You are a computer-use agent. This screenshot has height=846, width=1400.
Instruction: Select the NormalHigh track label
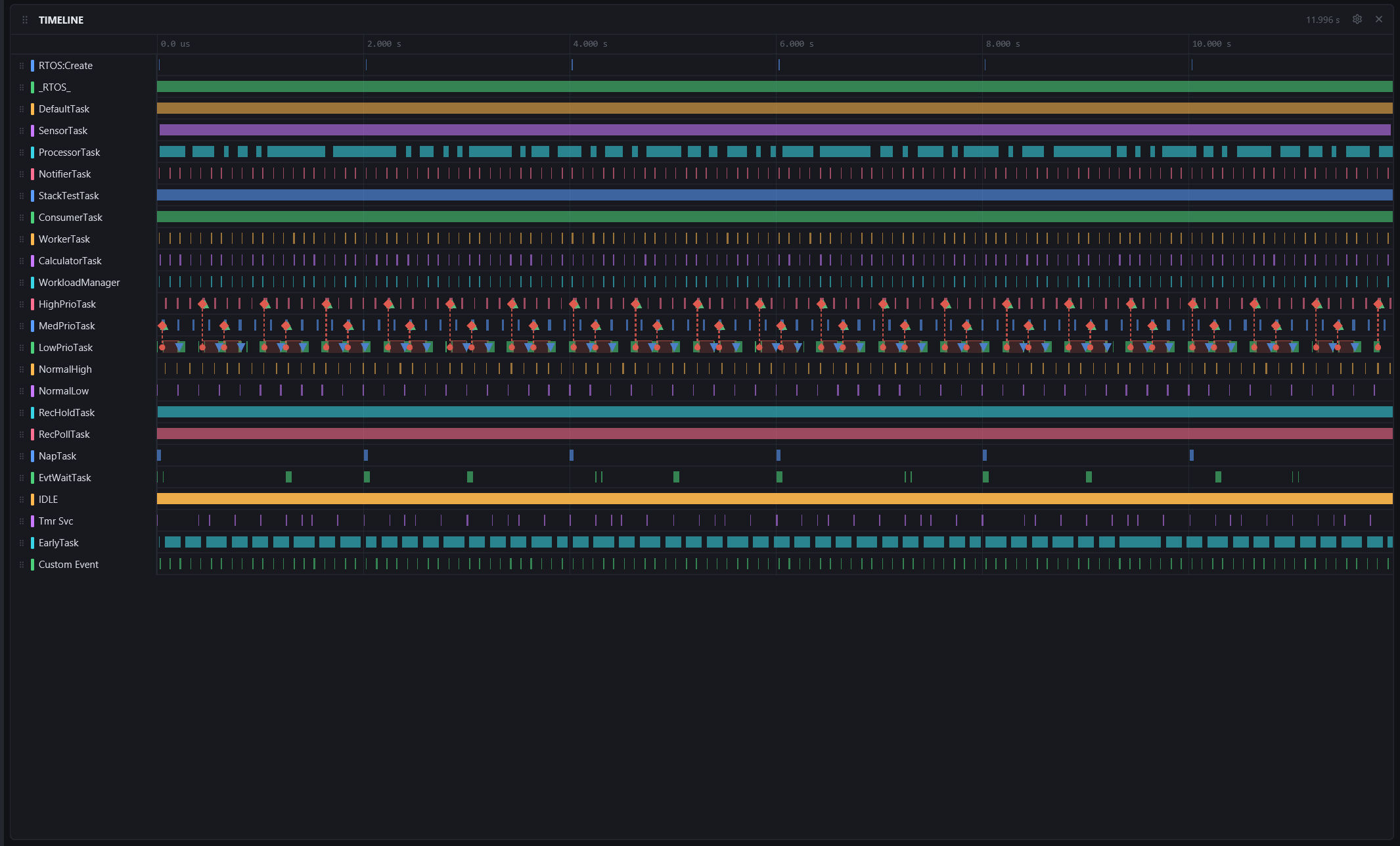point(65,369)
